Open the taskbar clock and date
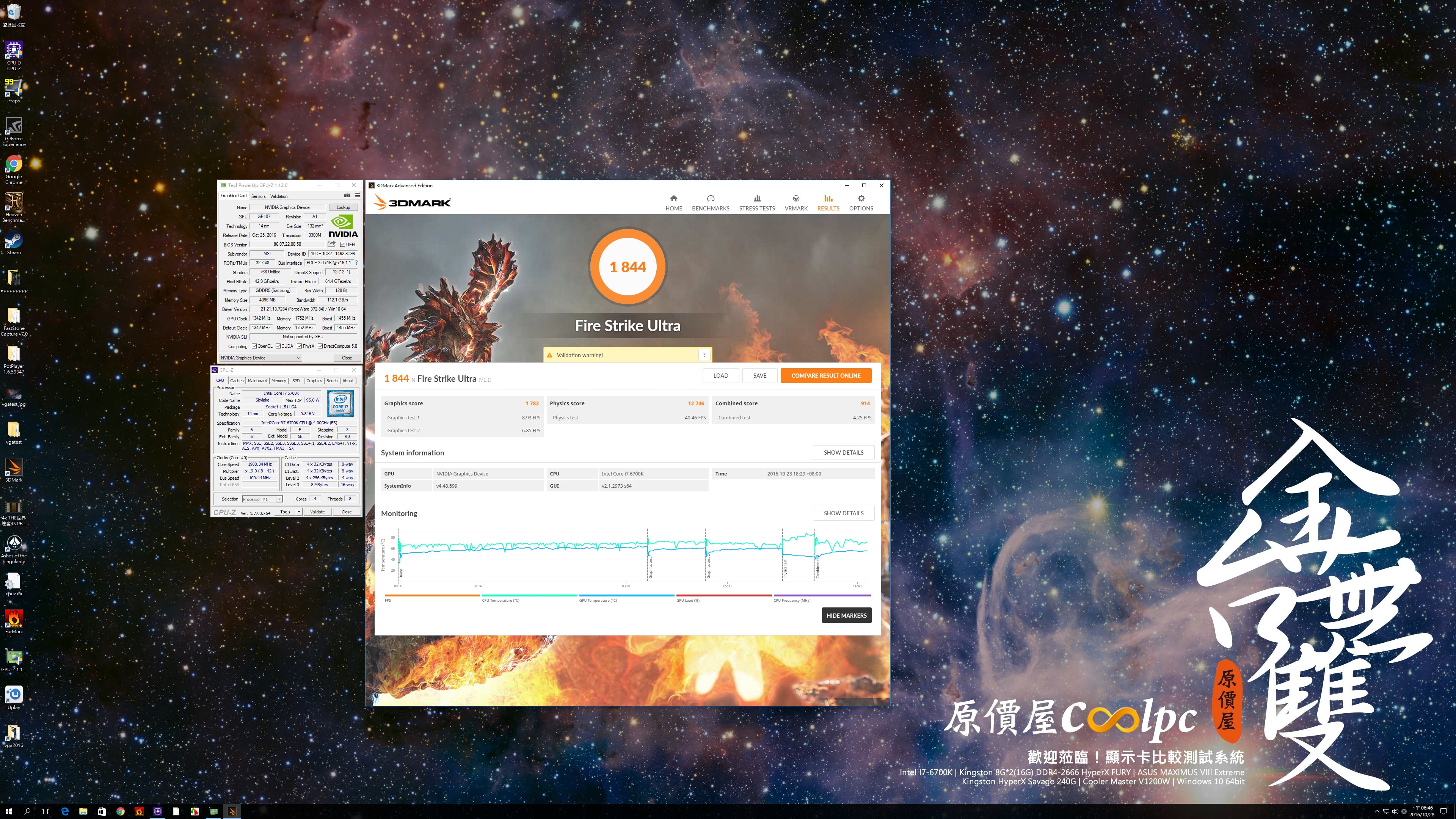Image resolution: width=1456 pixels, height=819 pixels. (1421, 811)
